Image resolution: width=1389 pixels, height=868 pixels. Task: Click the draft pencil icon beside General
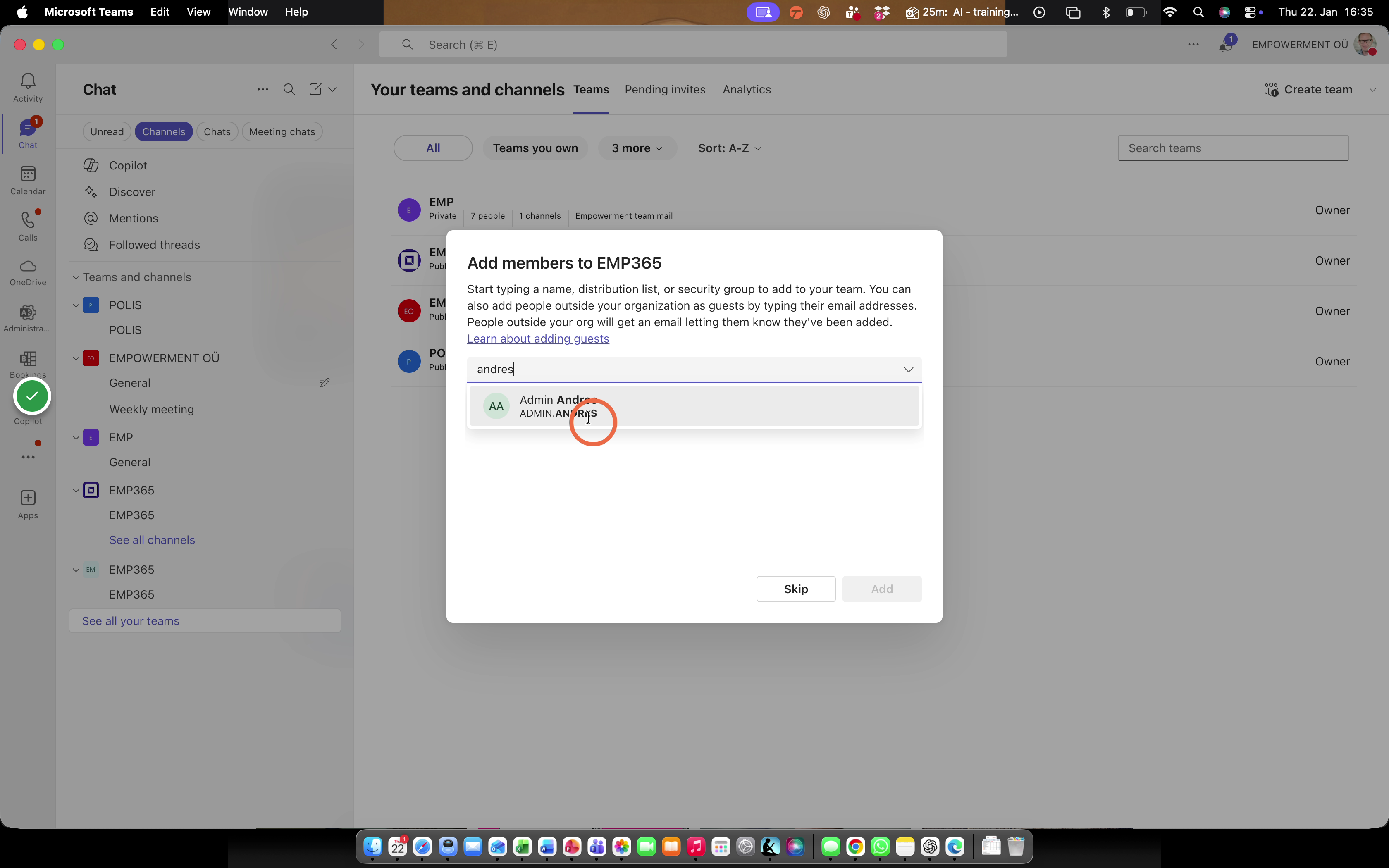[x=324, y=383]
